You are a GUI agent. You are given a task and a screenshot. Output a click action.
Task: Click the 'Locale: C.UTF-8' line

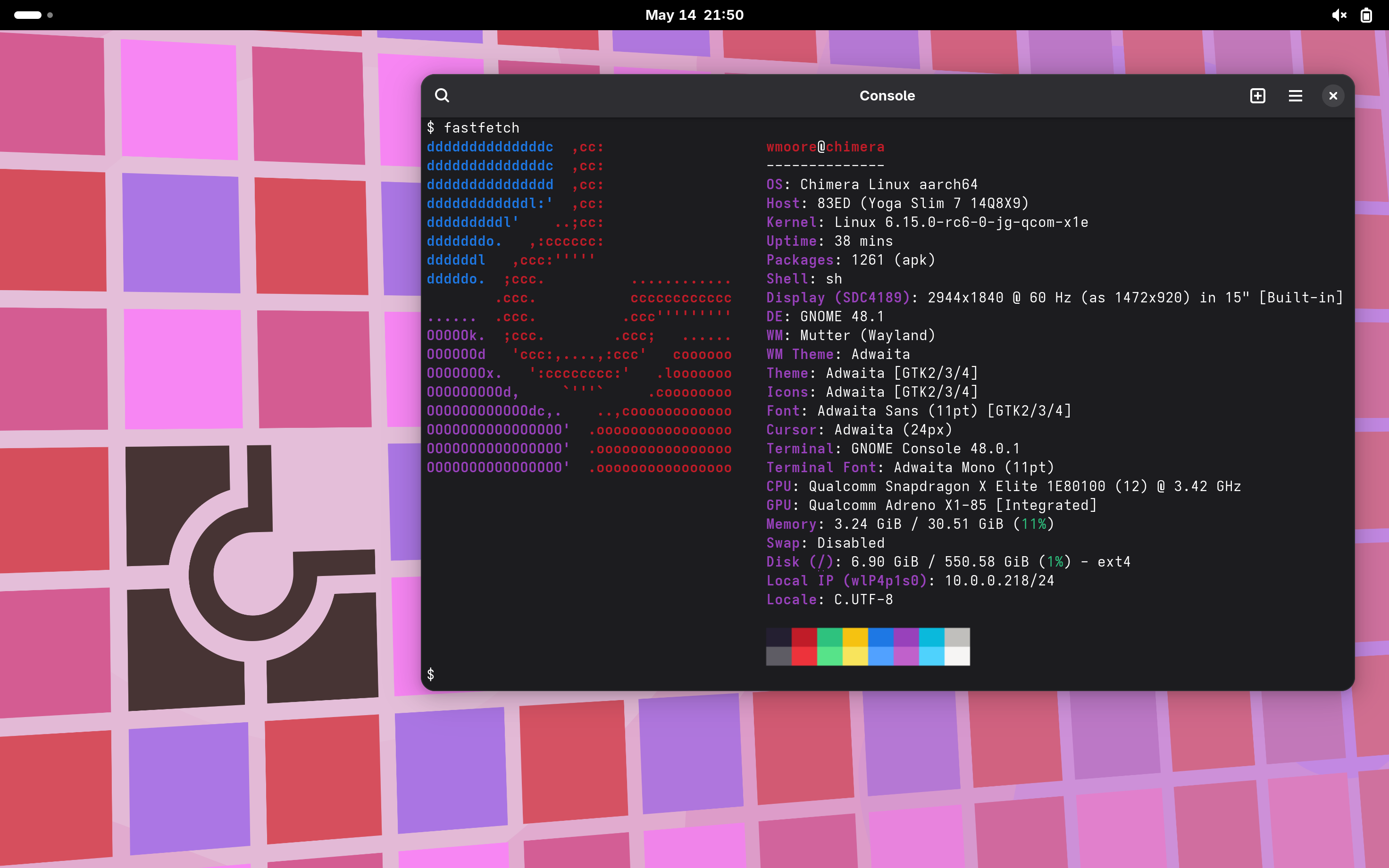pos(829,600)
